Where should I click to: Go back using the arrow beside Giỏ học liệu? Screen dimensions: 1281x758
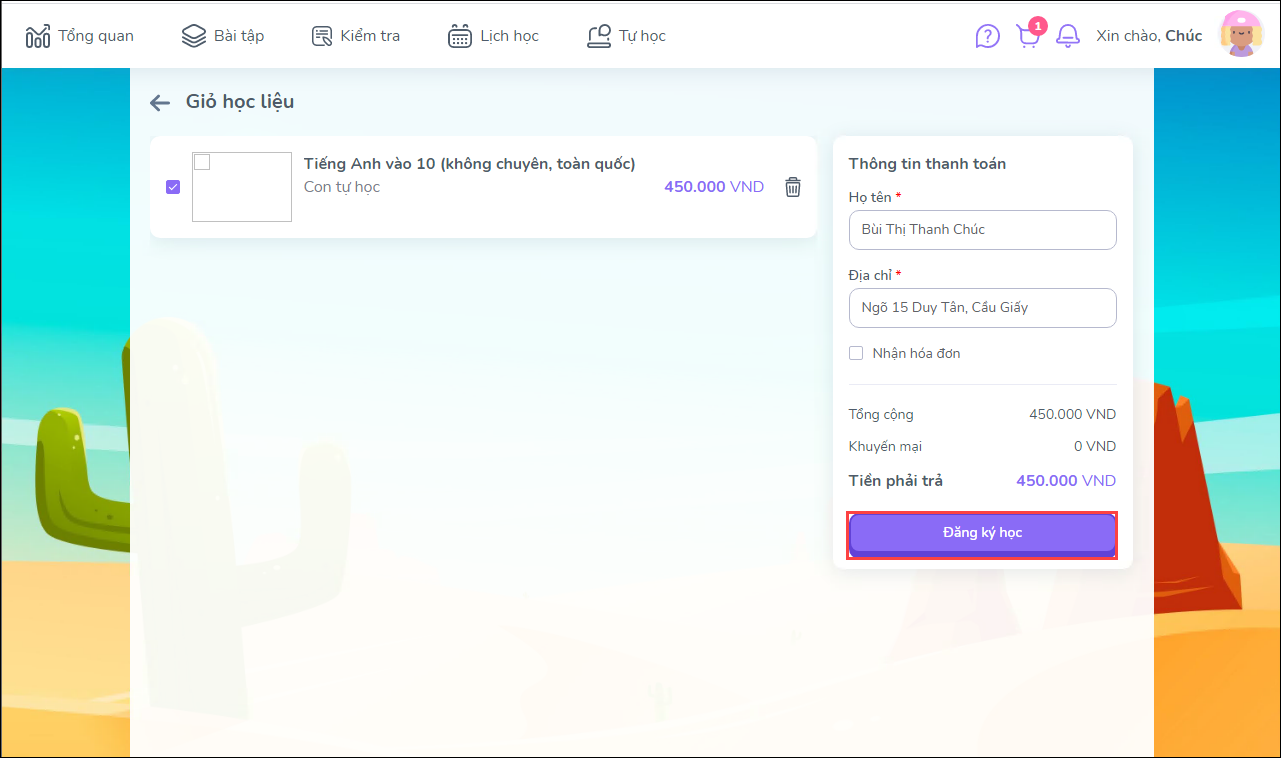coord(160,102)
